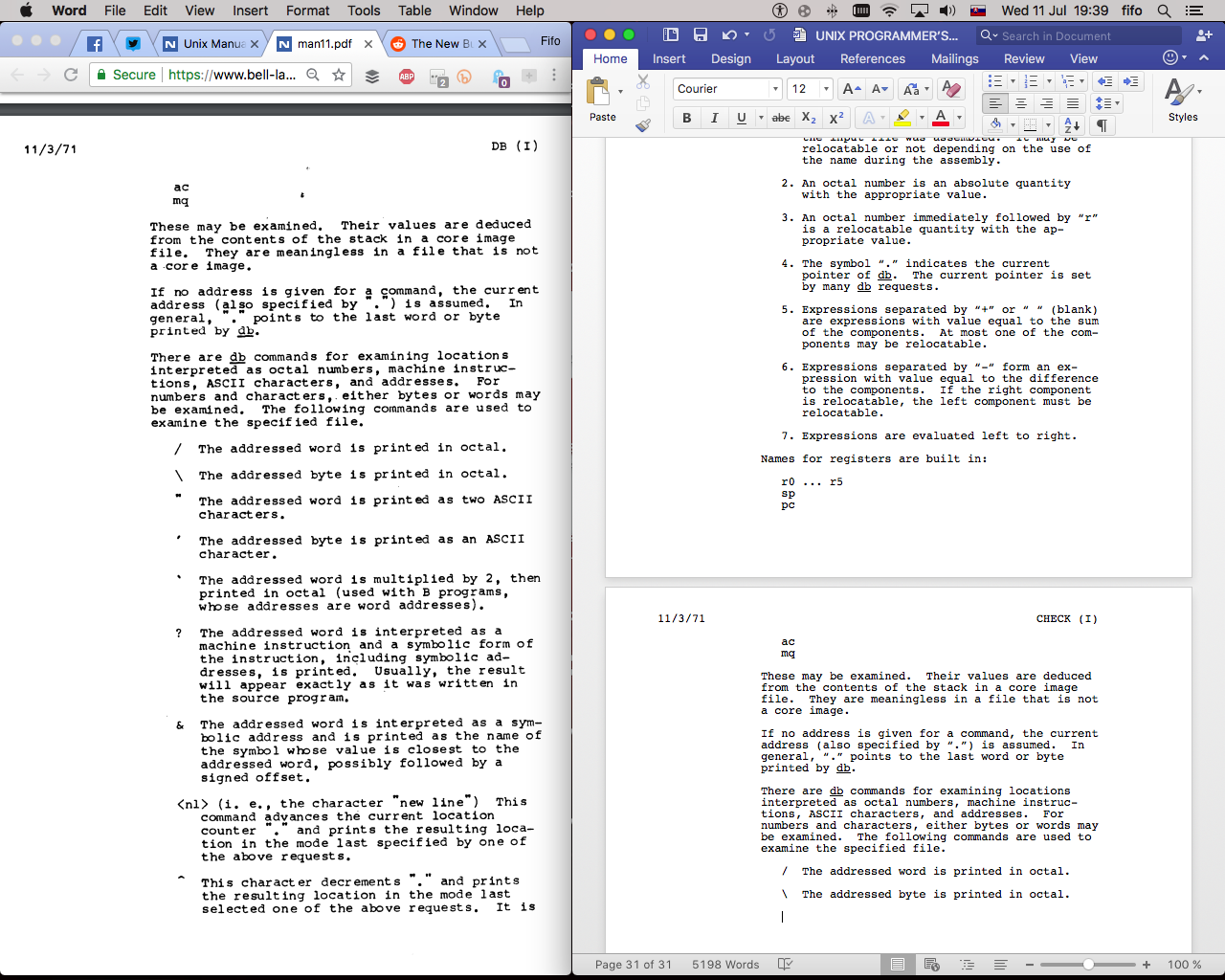Image resolution: width=1225 pixels, height=980 pixels.
Task: Apply superscript formatting
Action: [836, 118]
